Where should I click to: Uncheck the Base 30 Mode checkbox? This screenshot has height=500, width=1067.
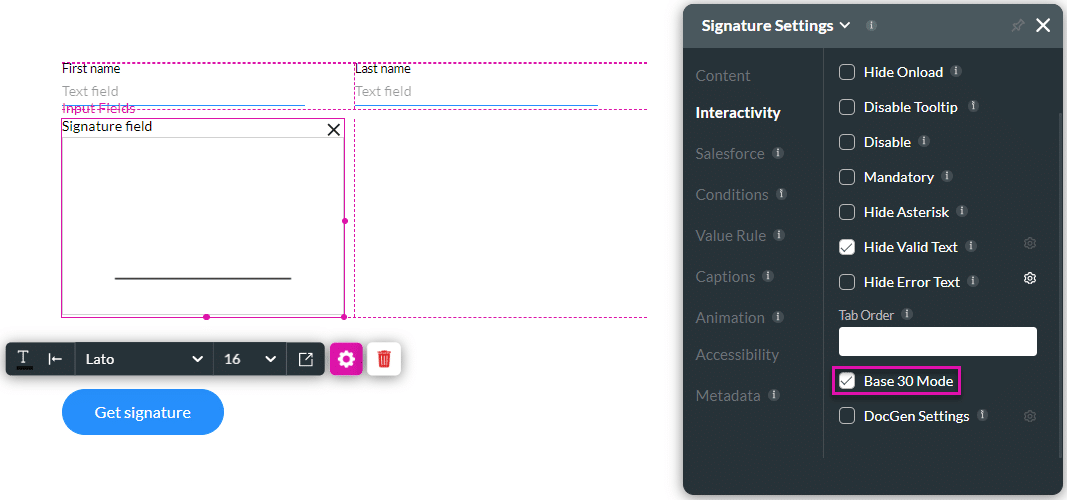(x=847, y=382)
